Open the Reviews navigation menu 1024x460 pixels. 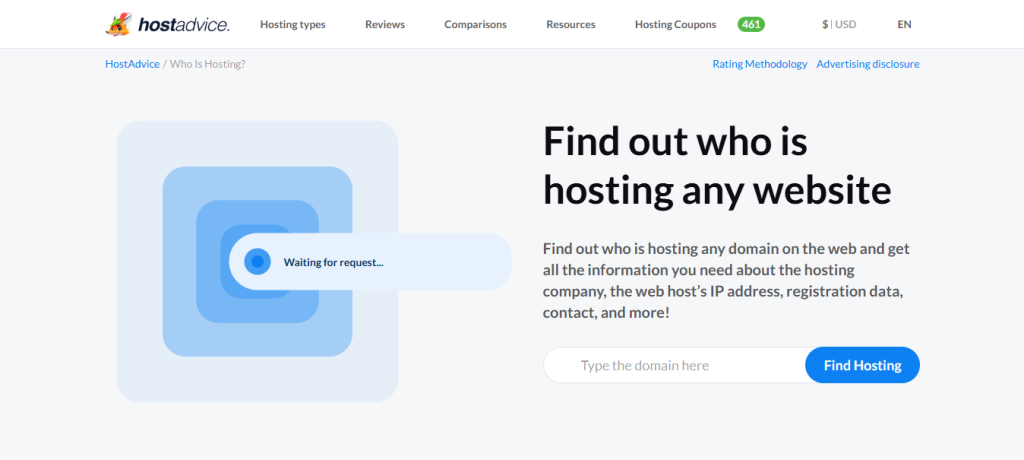tap(385, 24)
